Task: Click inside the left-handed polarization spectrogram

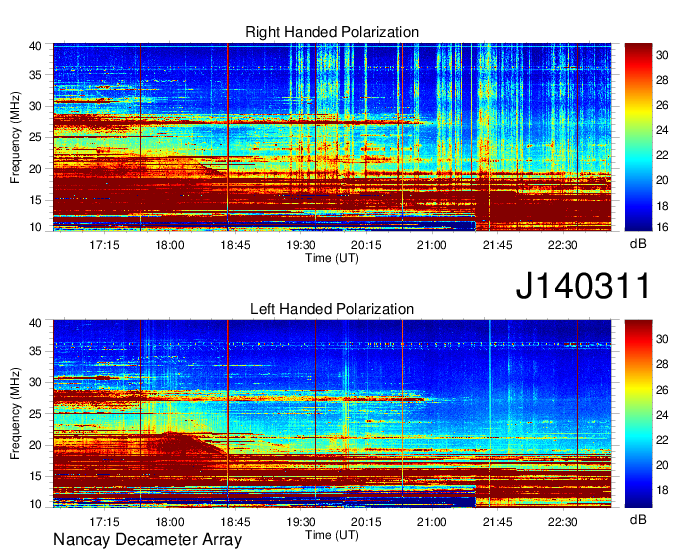Action: click(332, 414)
